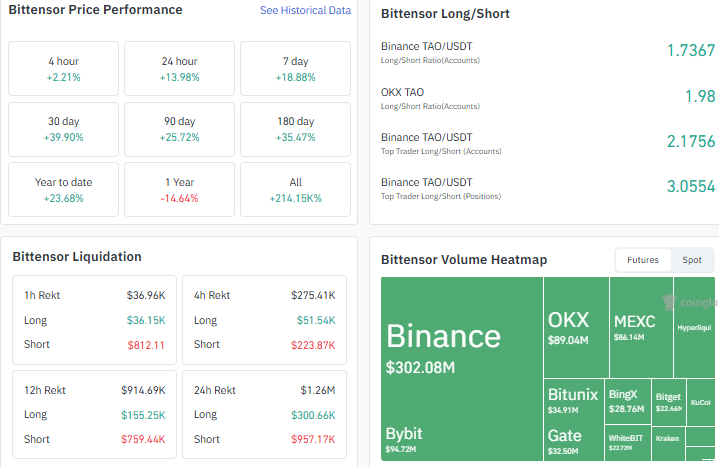Click Binance Top Trader Long/Short (Positions) row

click(548, 188)
